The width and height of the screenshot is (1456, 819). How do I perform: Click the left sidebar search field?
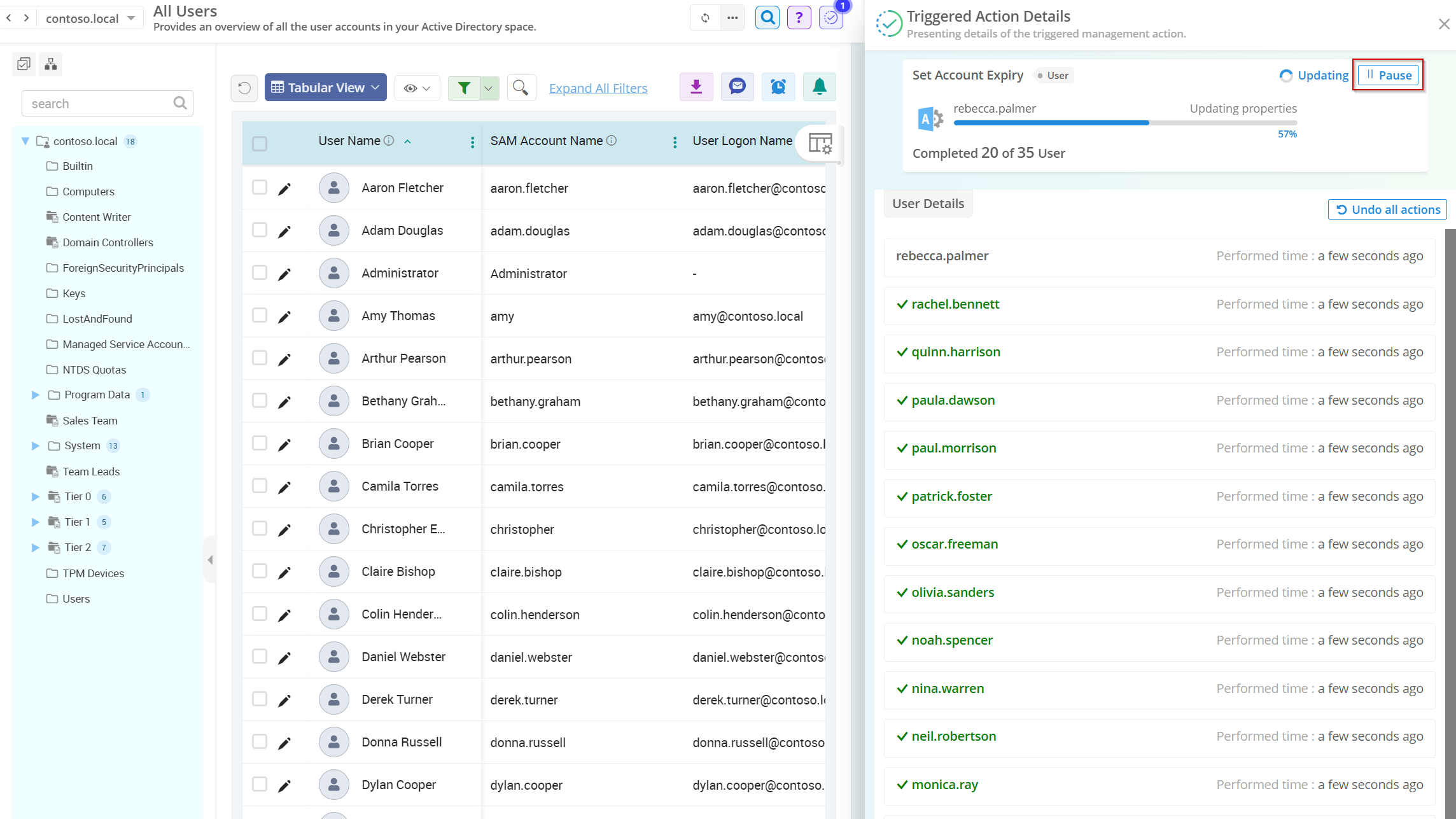(108, 103)
